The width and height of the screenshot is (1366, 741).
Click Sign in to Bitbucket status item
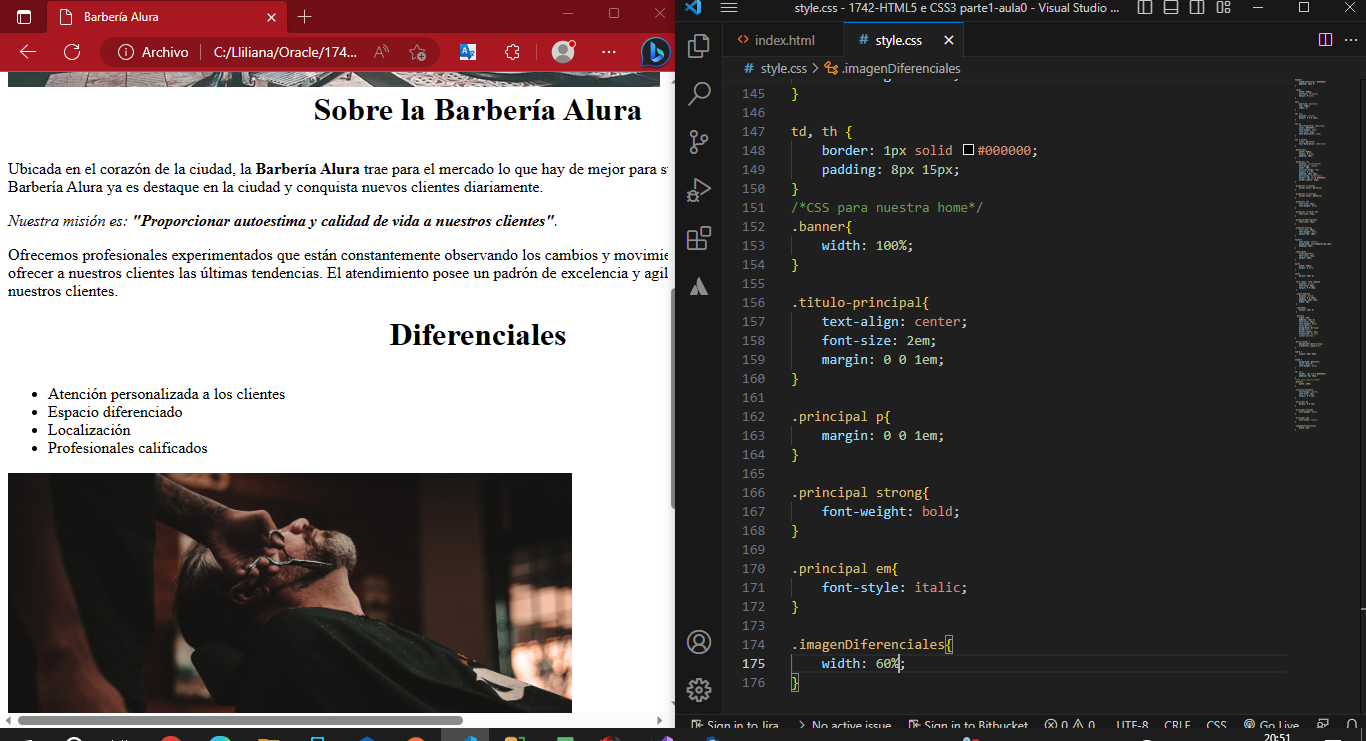point(968,726)
